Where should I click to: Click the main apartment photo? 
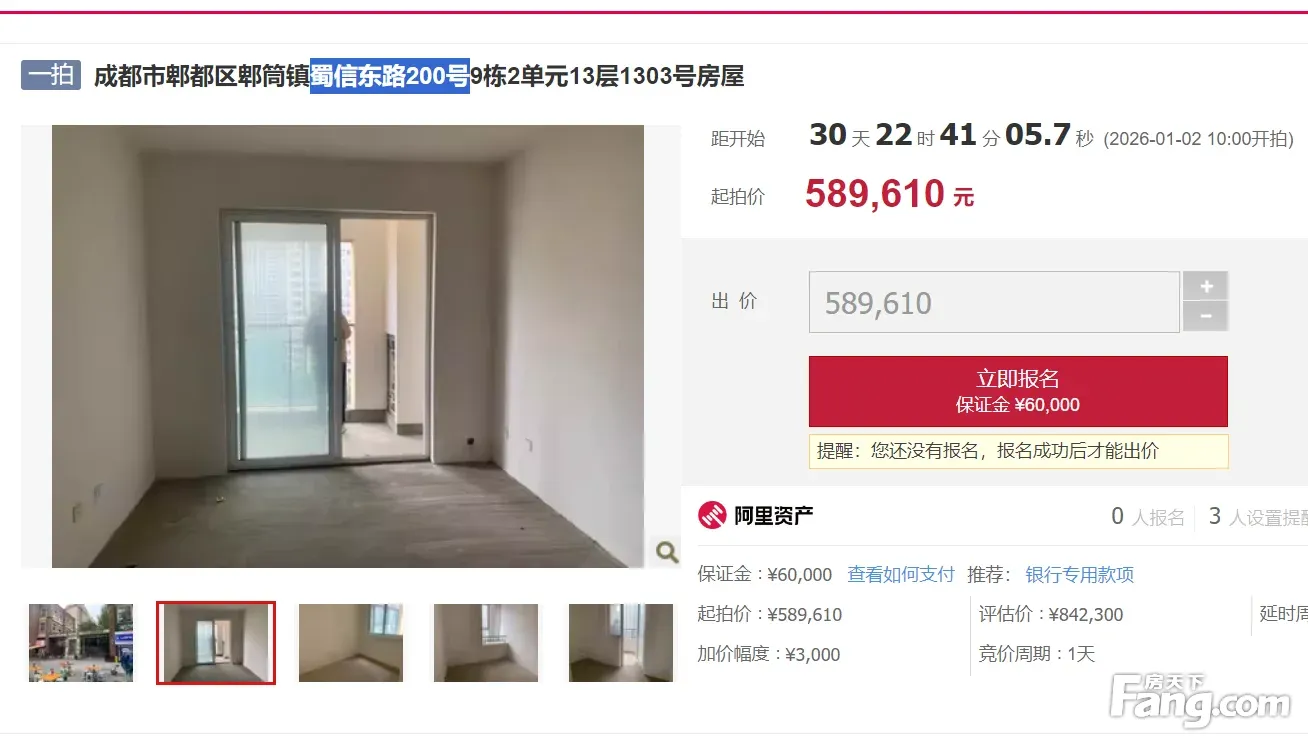(x=348, y=346)
